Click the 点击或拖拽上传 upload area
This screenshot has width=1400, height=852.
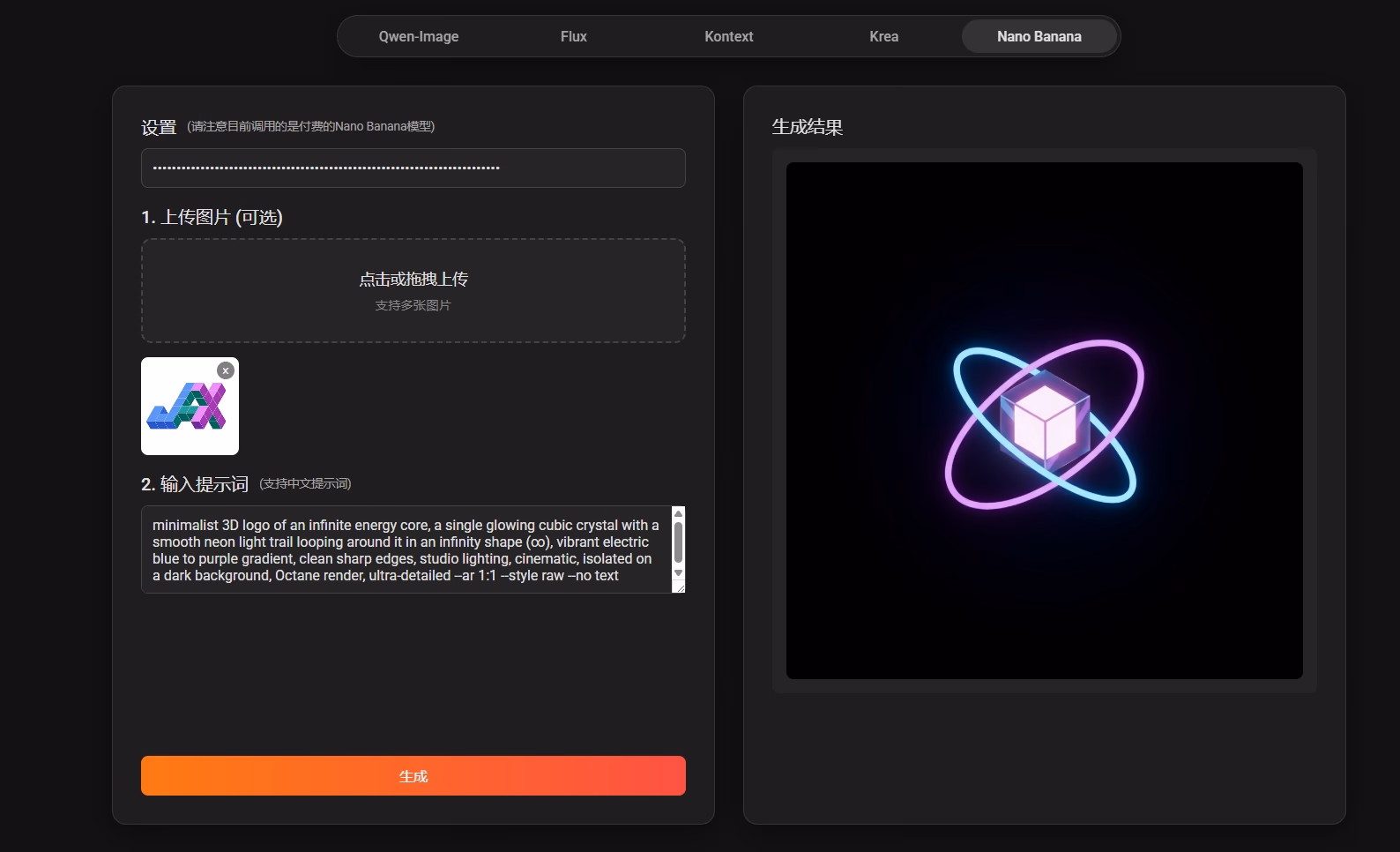coord(413,290)
